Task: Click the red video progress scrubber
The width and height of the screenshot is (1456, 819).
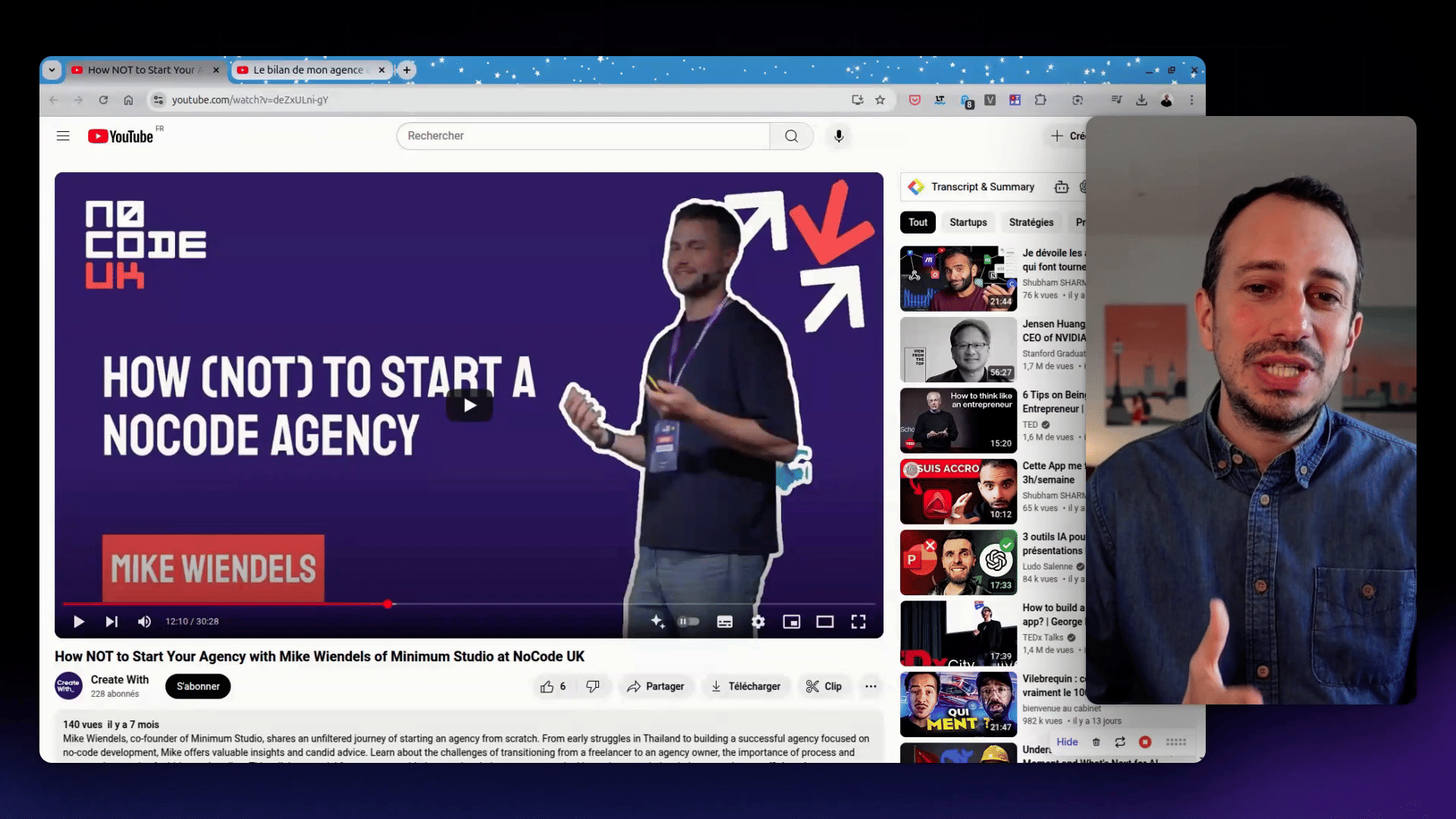Action: [x=388, y=604]
